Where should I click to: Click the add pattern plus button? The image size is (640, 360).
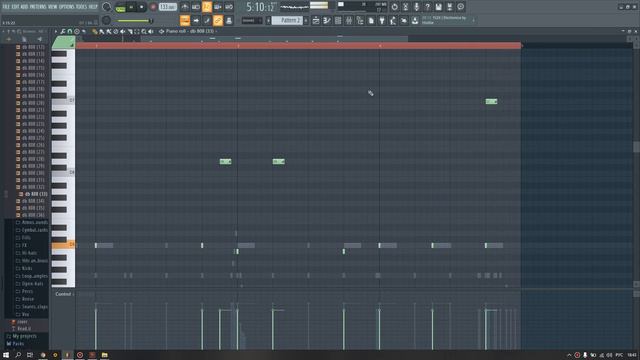306,20
